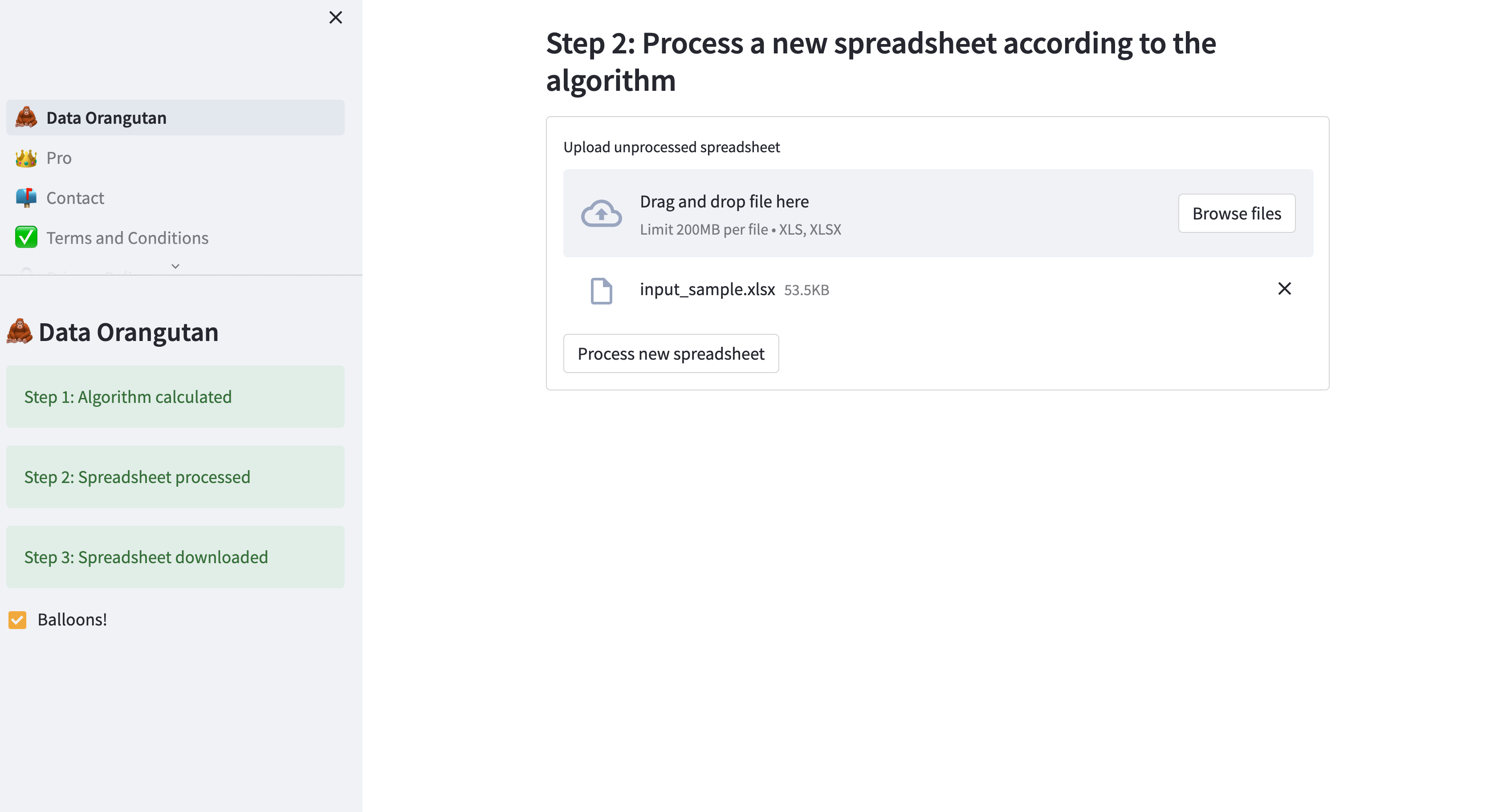This screenshot has height=812, width=1490.
Task: Expand the sidebar page list chevron
Action: [x=175, y=266]
